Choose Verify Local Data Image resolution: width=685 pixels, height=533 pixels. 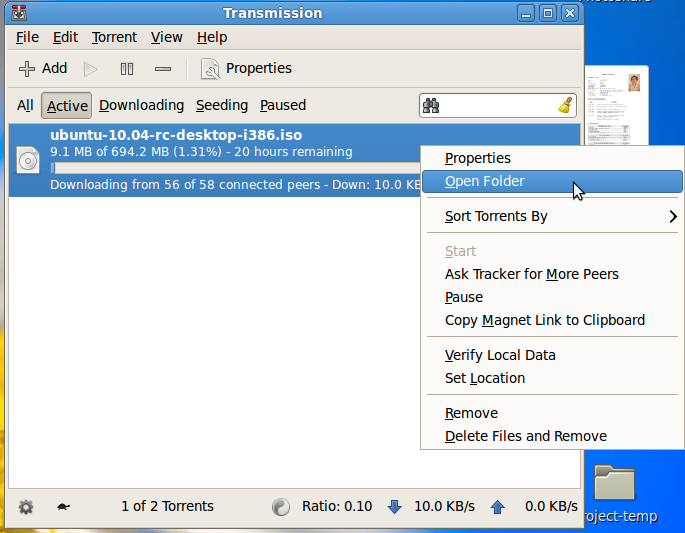[552, 356]
